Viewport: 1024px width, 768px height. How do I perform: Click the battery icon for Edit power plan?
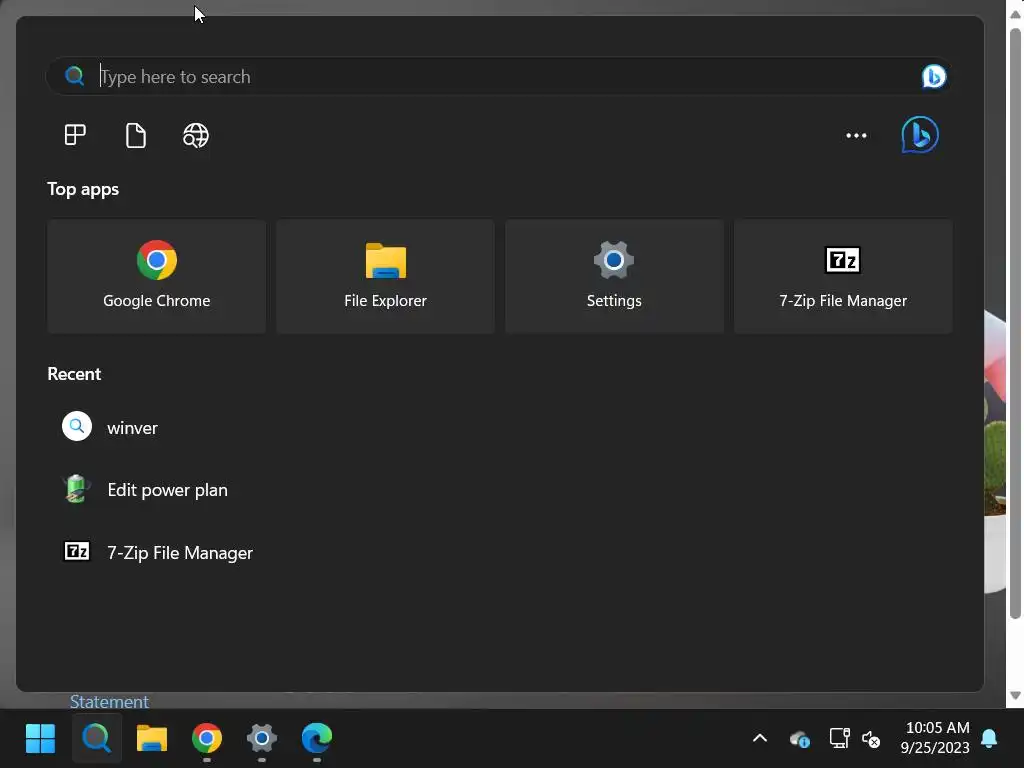pyautogui.click(x=76, y=488)
